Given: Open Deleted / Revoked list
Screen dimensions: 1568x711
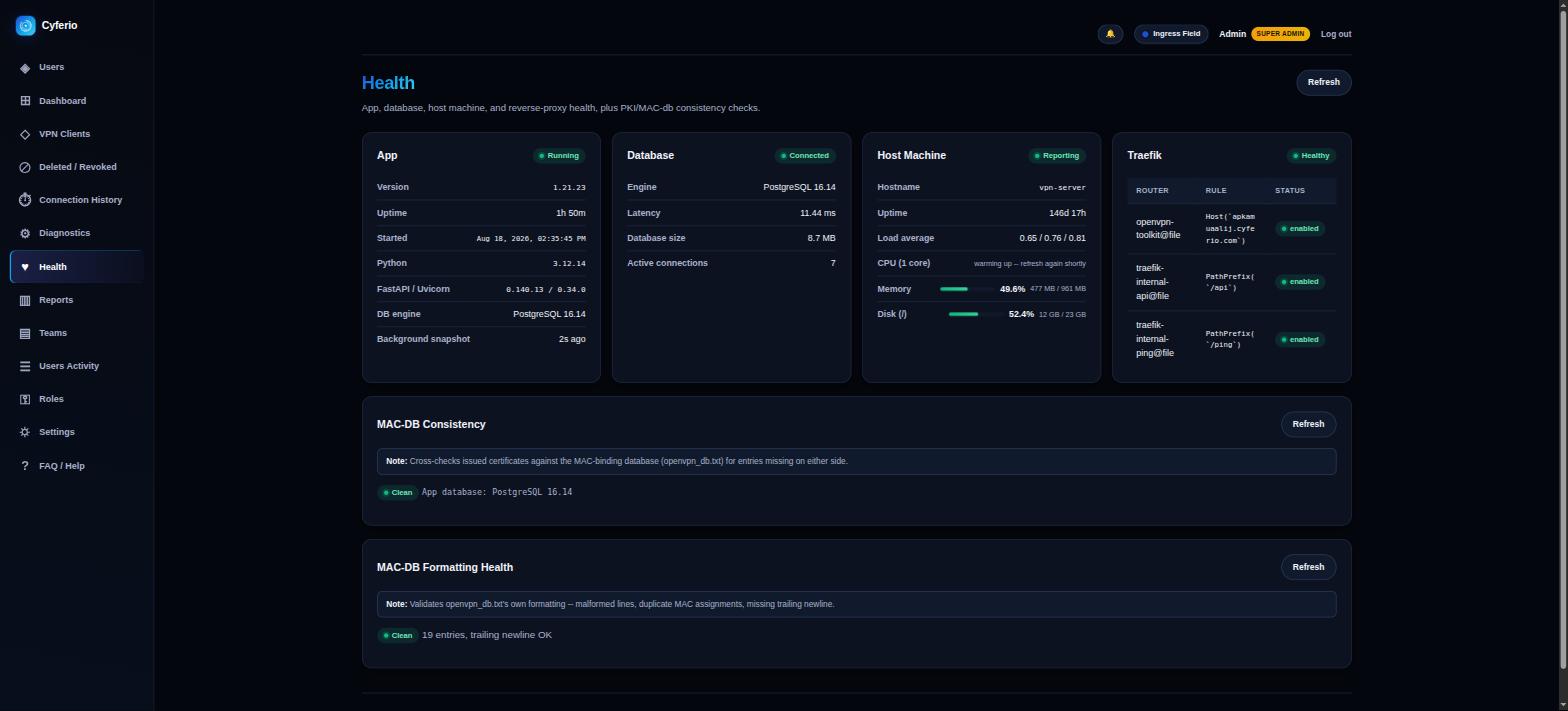Looking at the screenshot, I should [76, 167].
